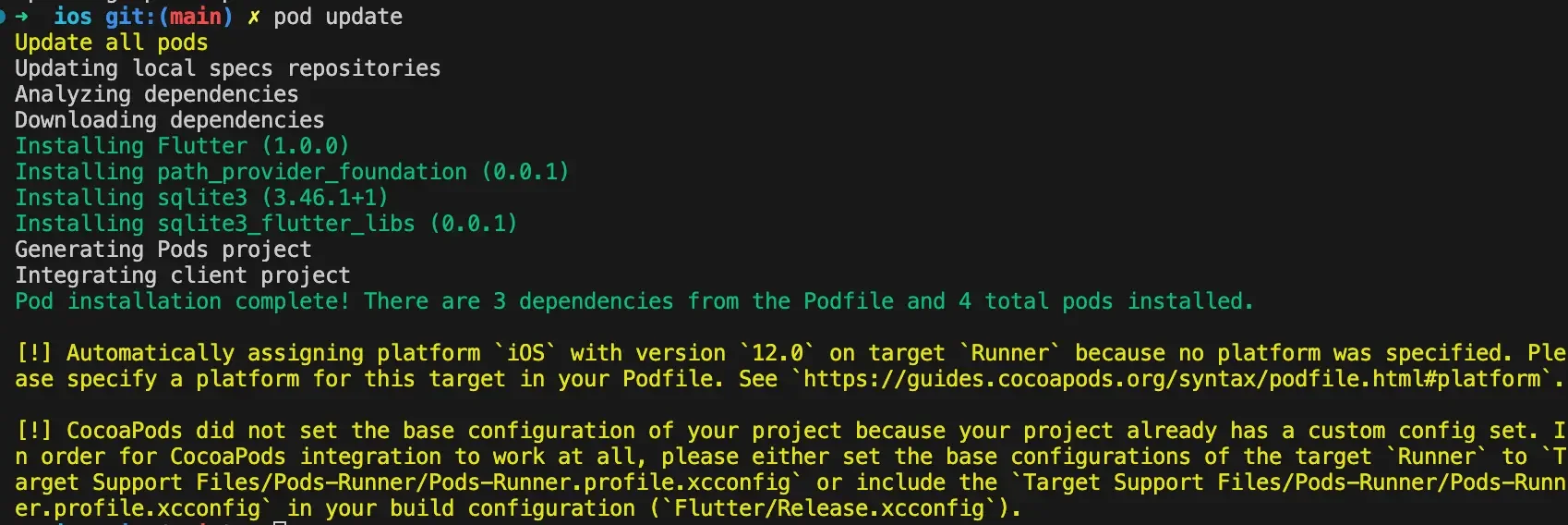
Task: Click the yellow 'Update all pods' line
Action: [111, 43]
